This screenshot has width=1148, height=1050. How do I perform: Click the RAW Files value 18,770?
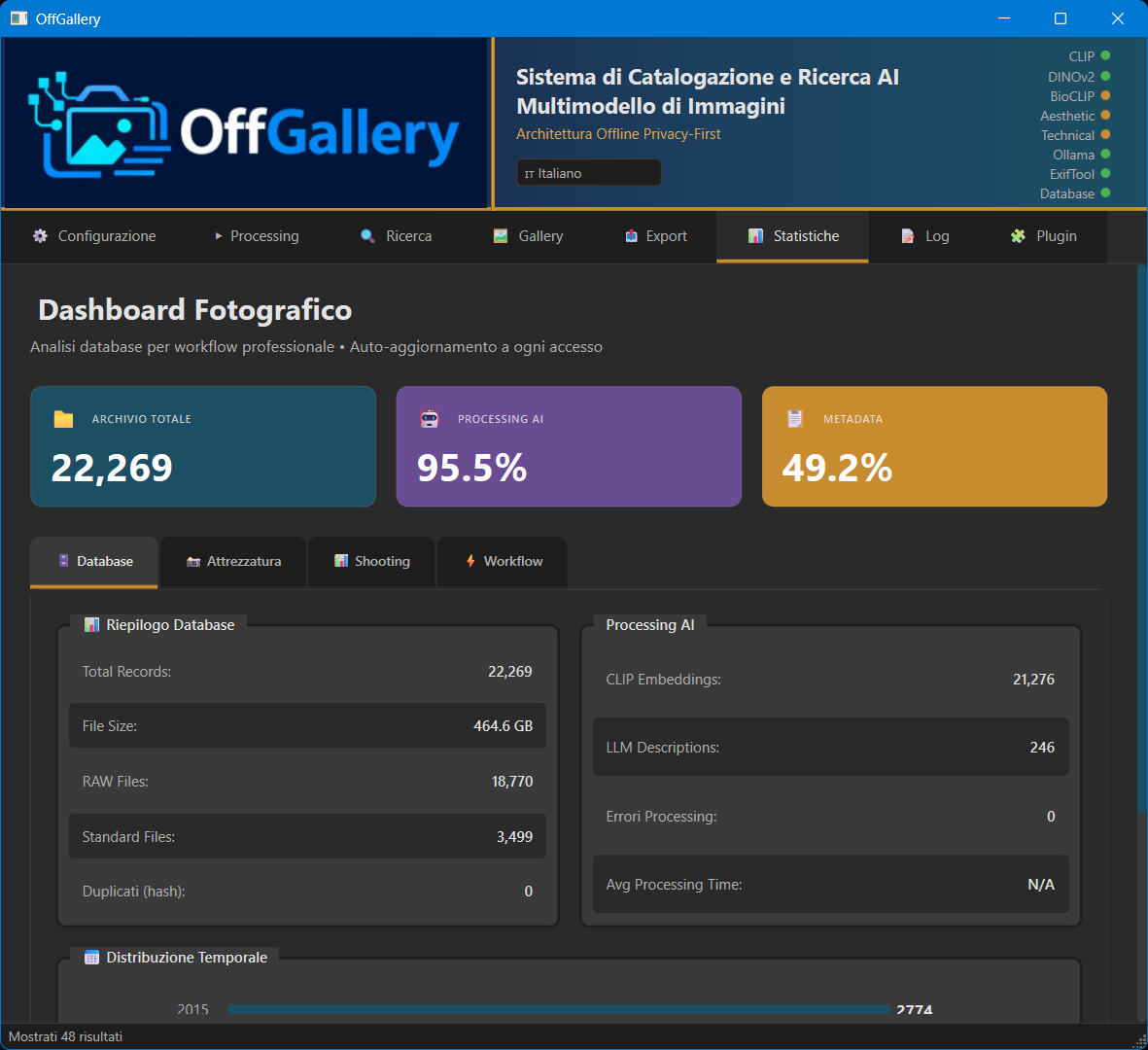coord(511,782)
